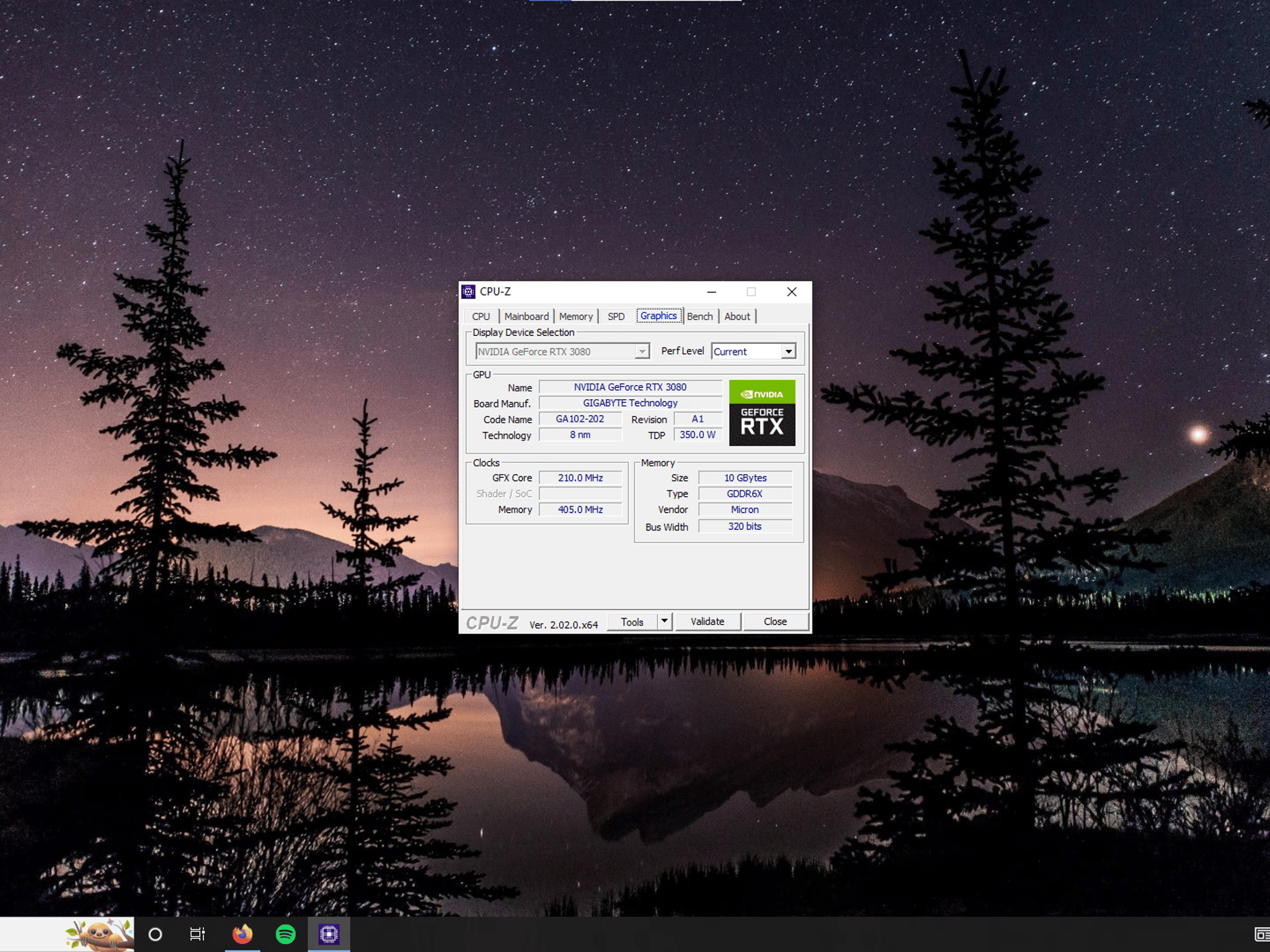
Task: Click the Close button at the bottom
Action: [775, 621]
